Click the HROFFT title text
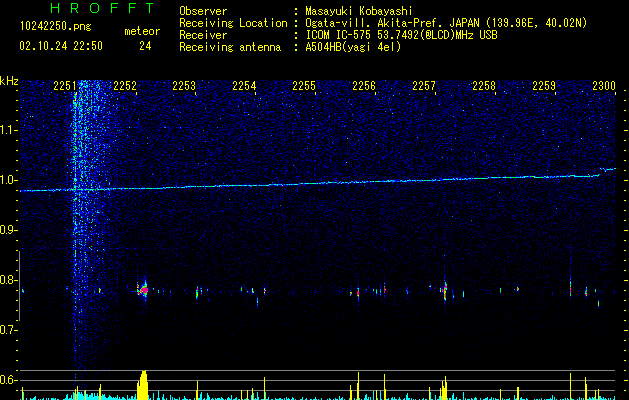 [103, 8]
